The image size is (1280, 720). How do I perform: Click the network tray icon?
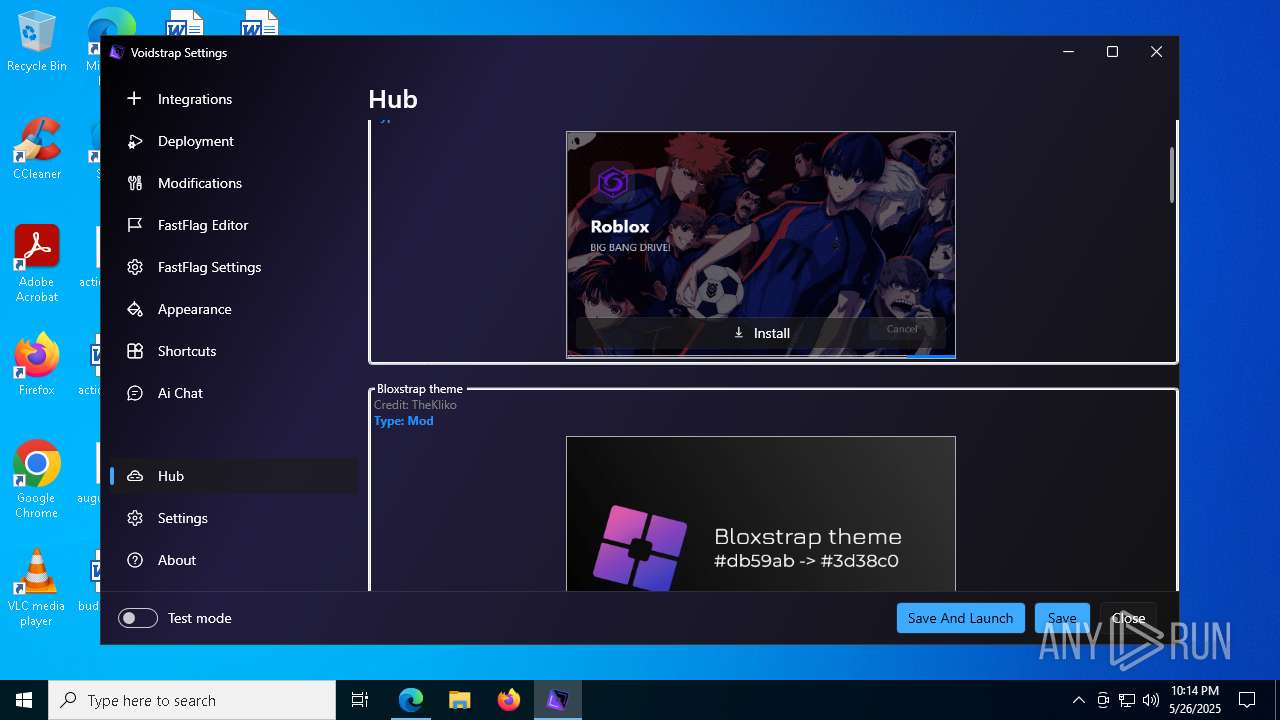[x=1127, y=700]
